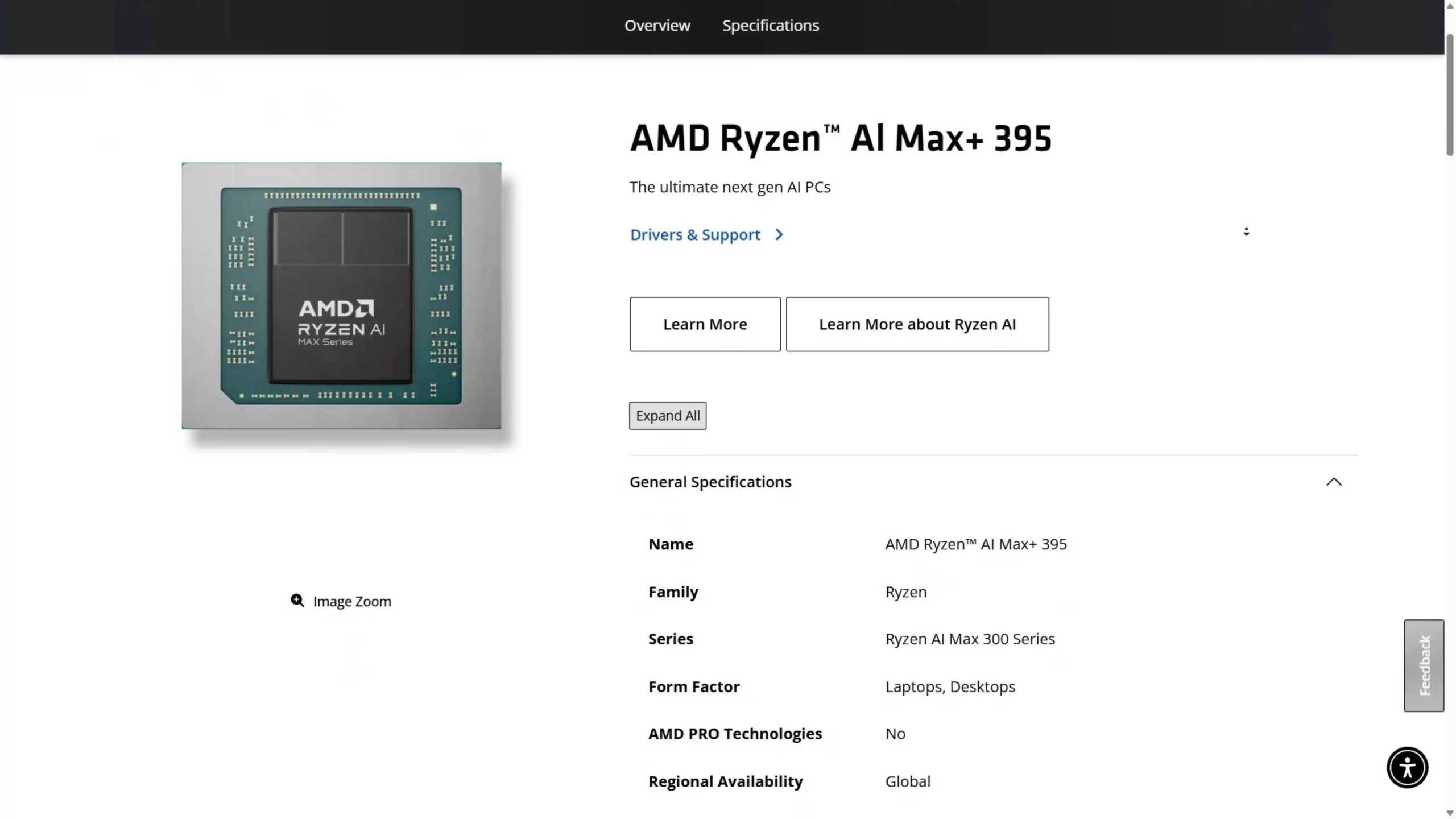This screenshot has width=1456, height=819.
Task: Click the AMD Ryzen AI Max+ 395 heading
Action: coord(841,138)
